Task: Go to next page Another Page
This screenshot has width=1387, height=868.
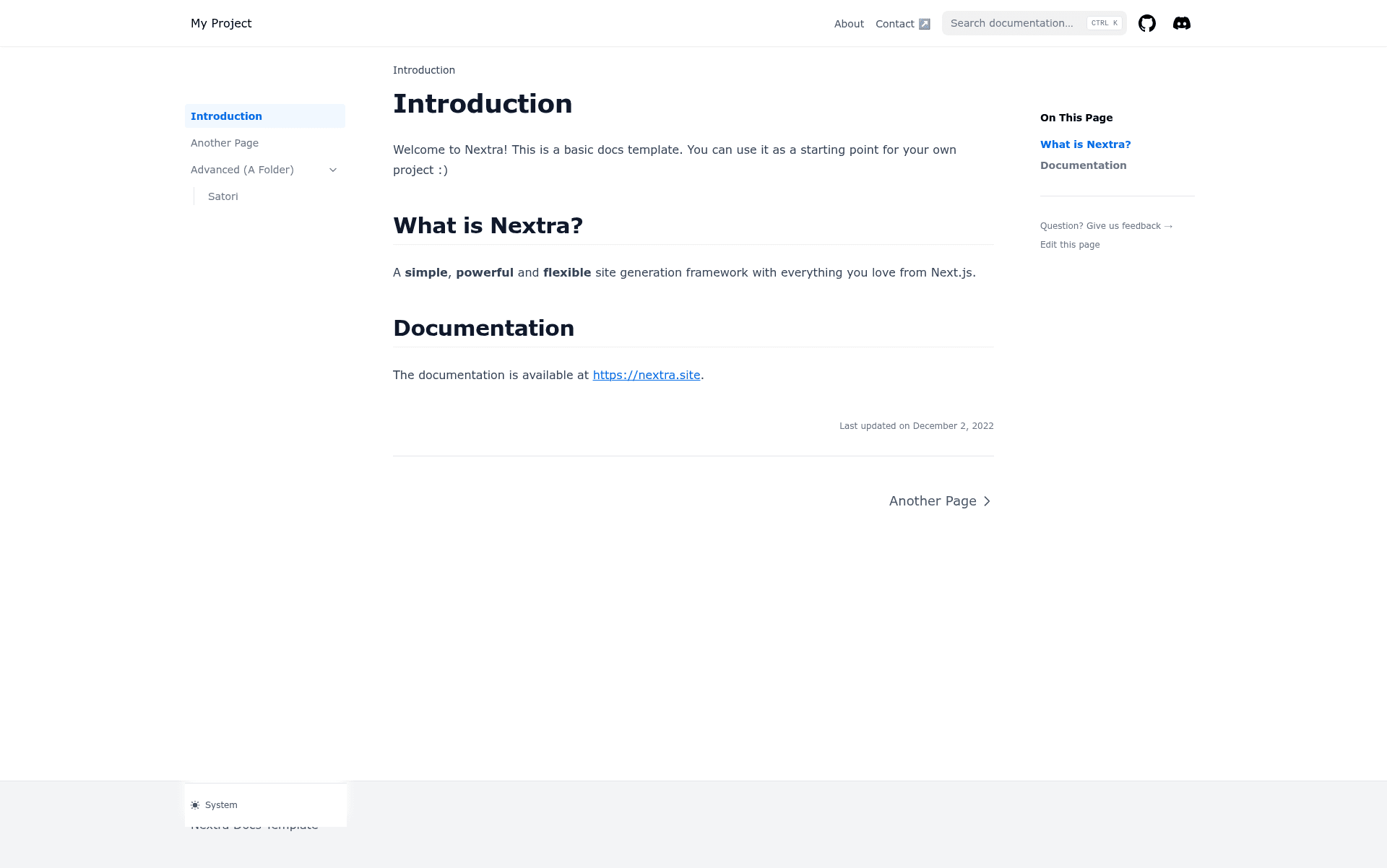Action: point(941,501)
